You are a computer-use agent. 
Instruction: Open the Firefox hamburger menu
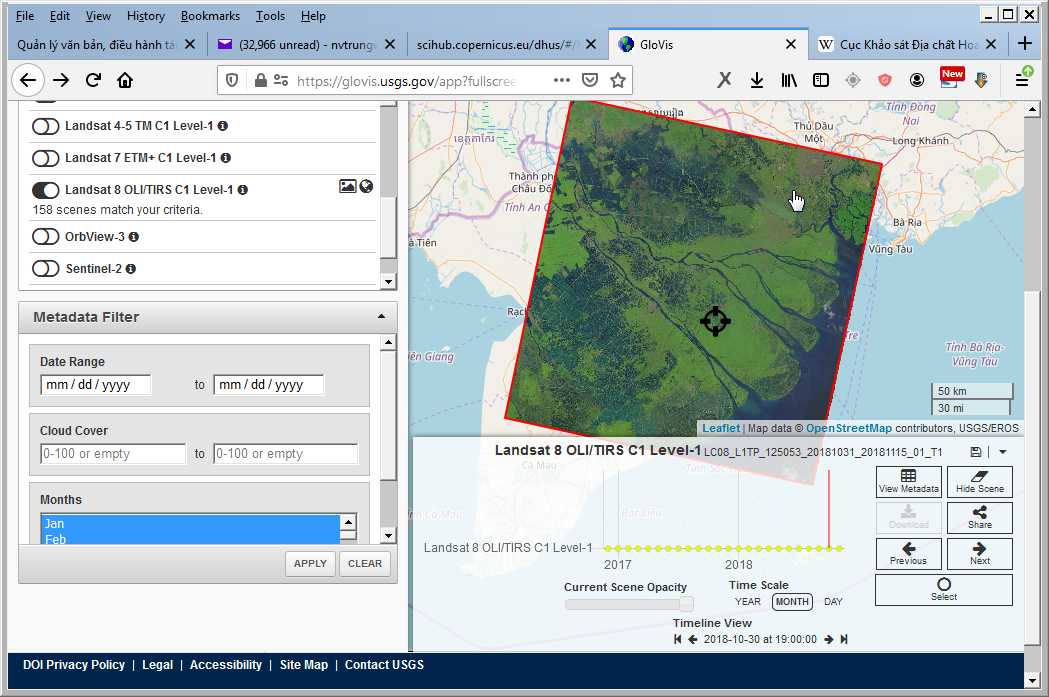(x=1022, y=80)
